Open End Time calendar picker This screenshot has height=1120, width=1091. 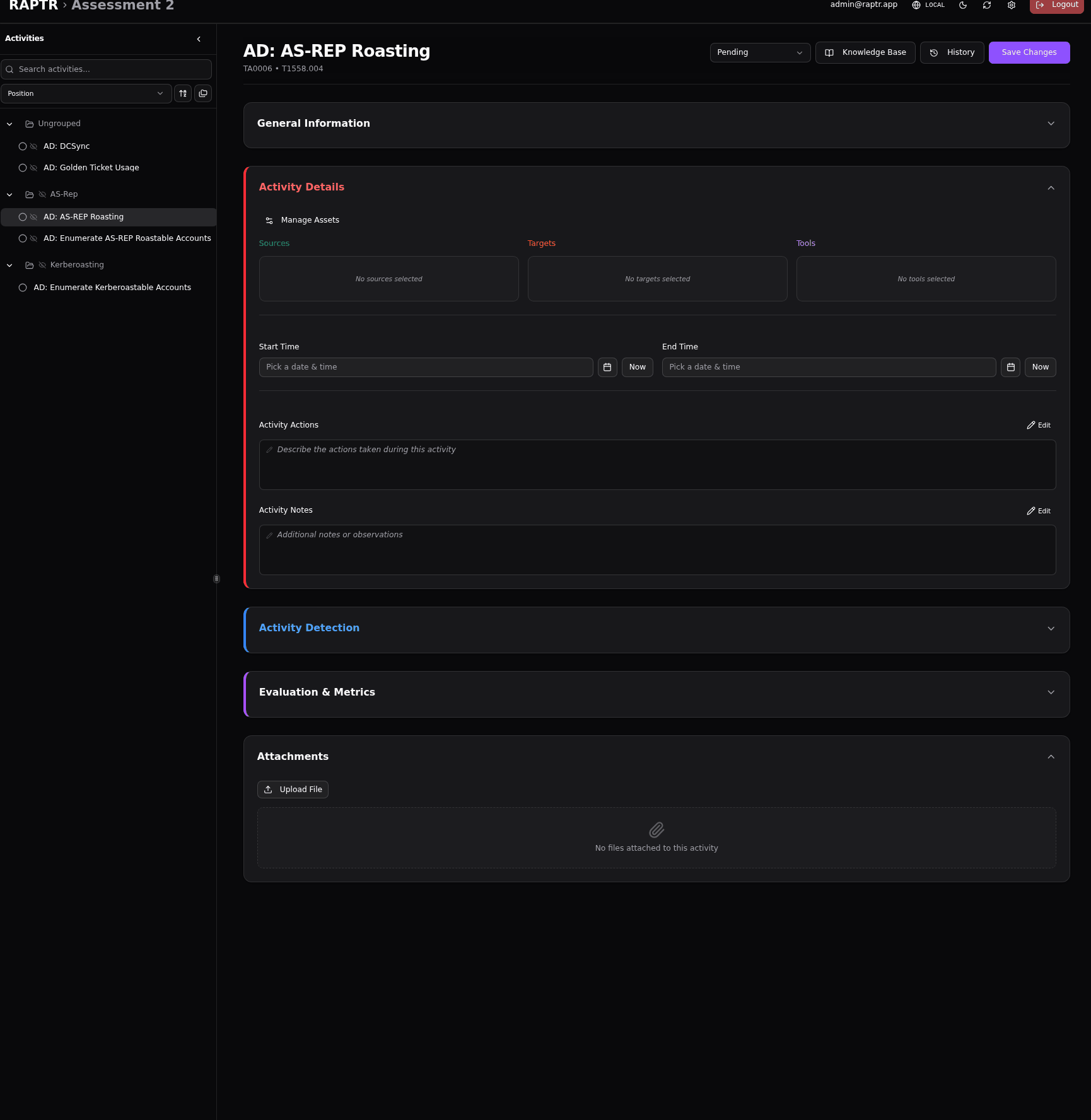pos(1010,367)
